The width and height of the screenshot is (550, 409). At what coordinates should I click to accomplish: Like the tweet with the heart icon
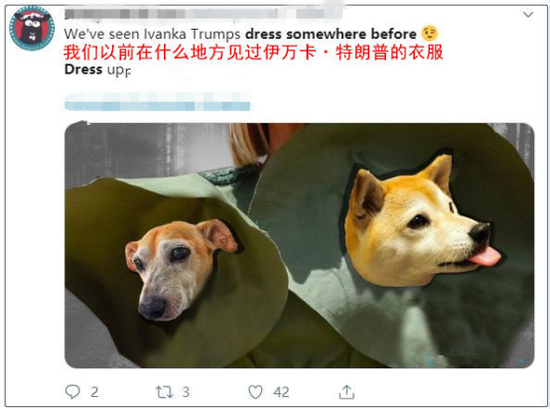click(255, 392)
